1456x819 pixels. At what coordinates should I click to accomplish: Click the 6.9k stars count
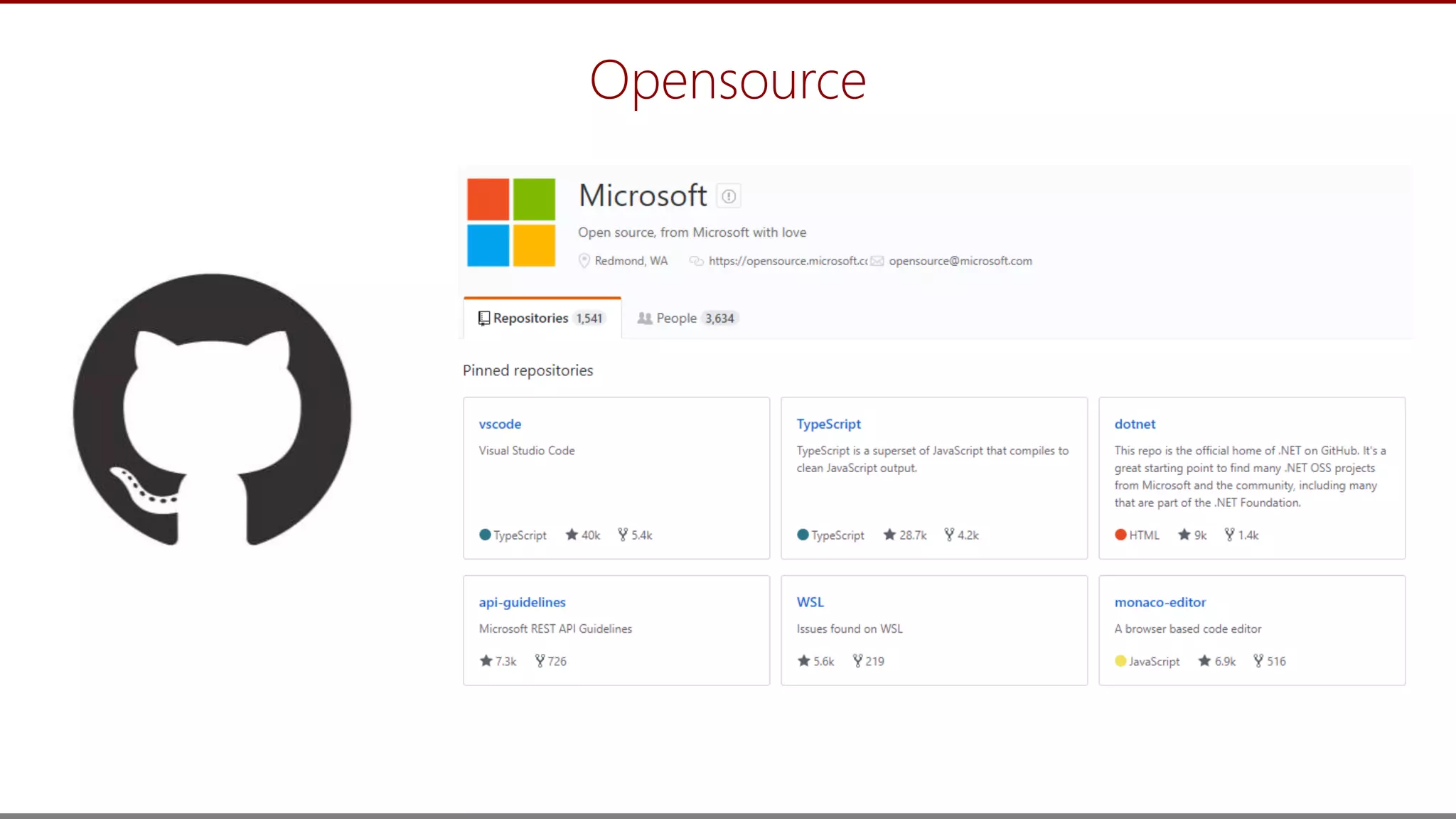click(x=1225, y=661)
